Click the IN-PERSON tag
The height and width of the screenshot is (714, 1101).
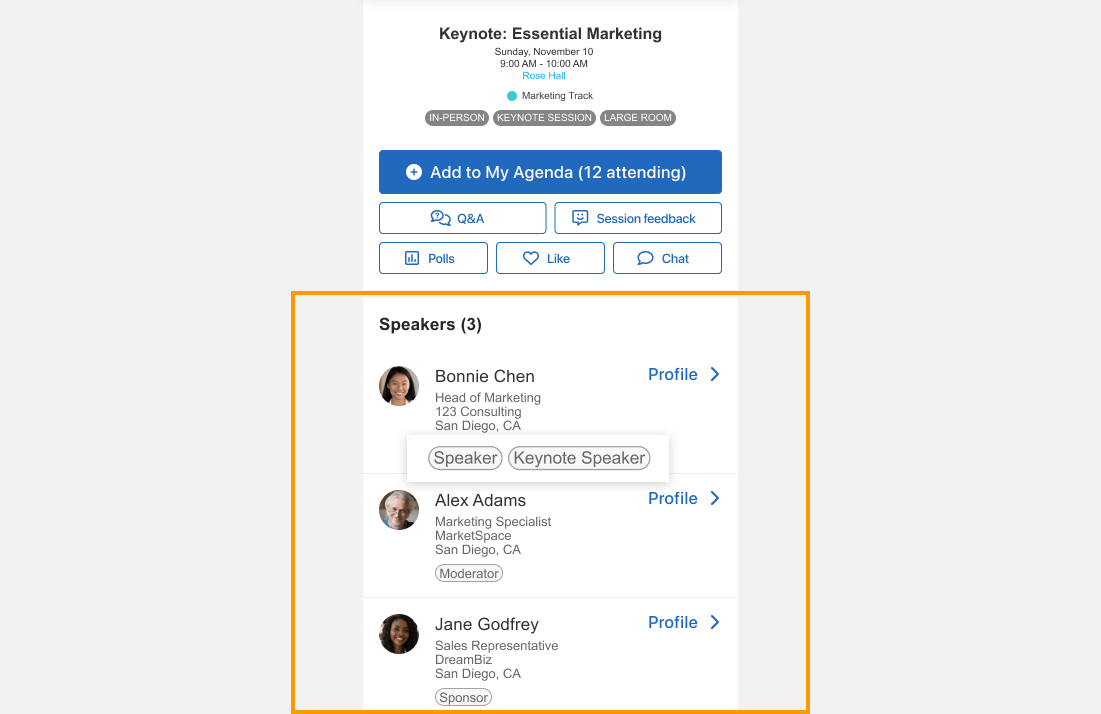[x=456, y=118]
